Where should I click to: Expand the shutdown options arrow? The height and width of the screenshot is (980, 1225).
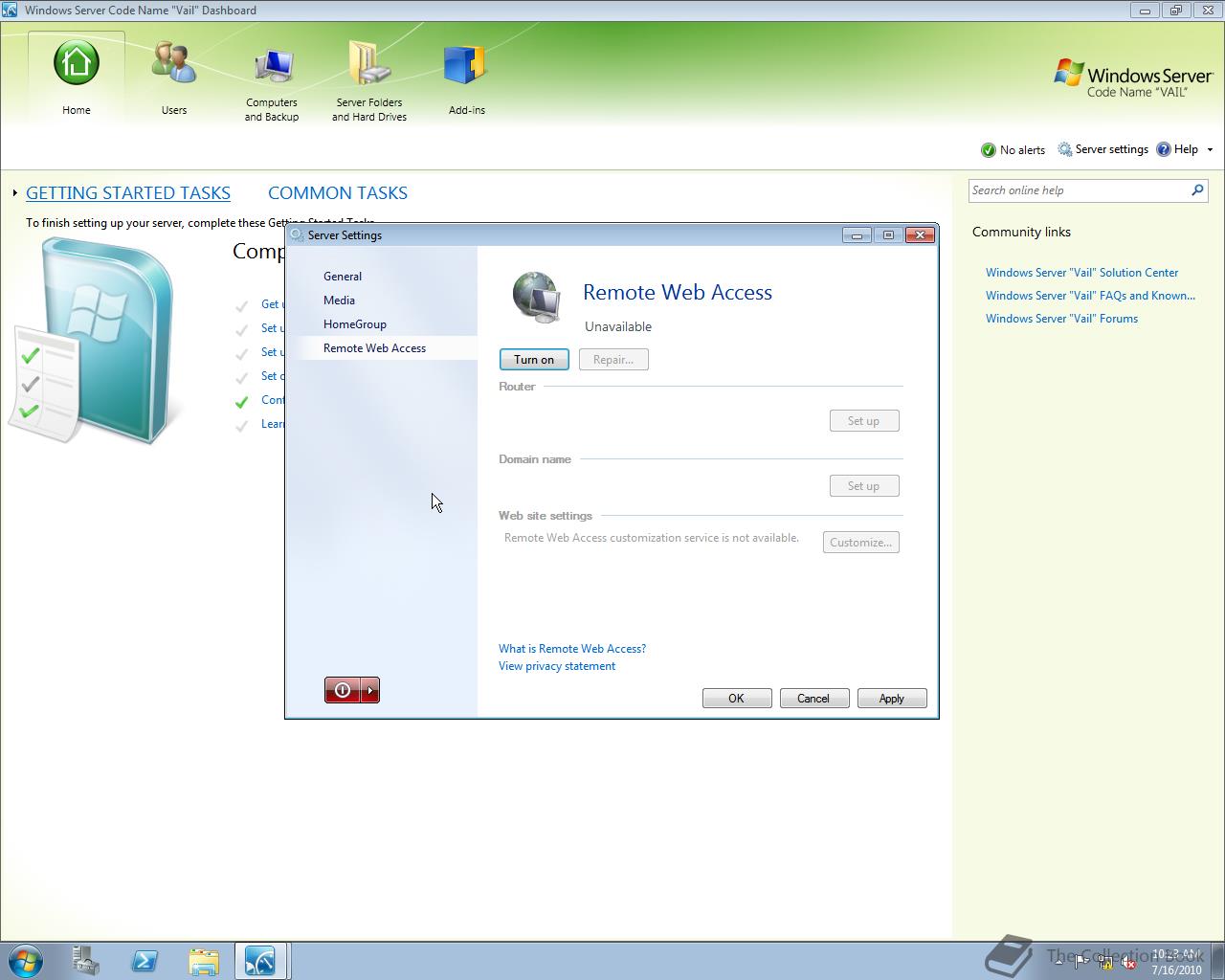(x=370, y=690)
